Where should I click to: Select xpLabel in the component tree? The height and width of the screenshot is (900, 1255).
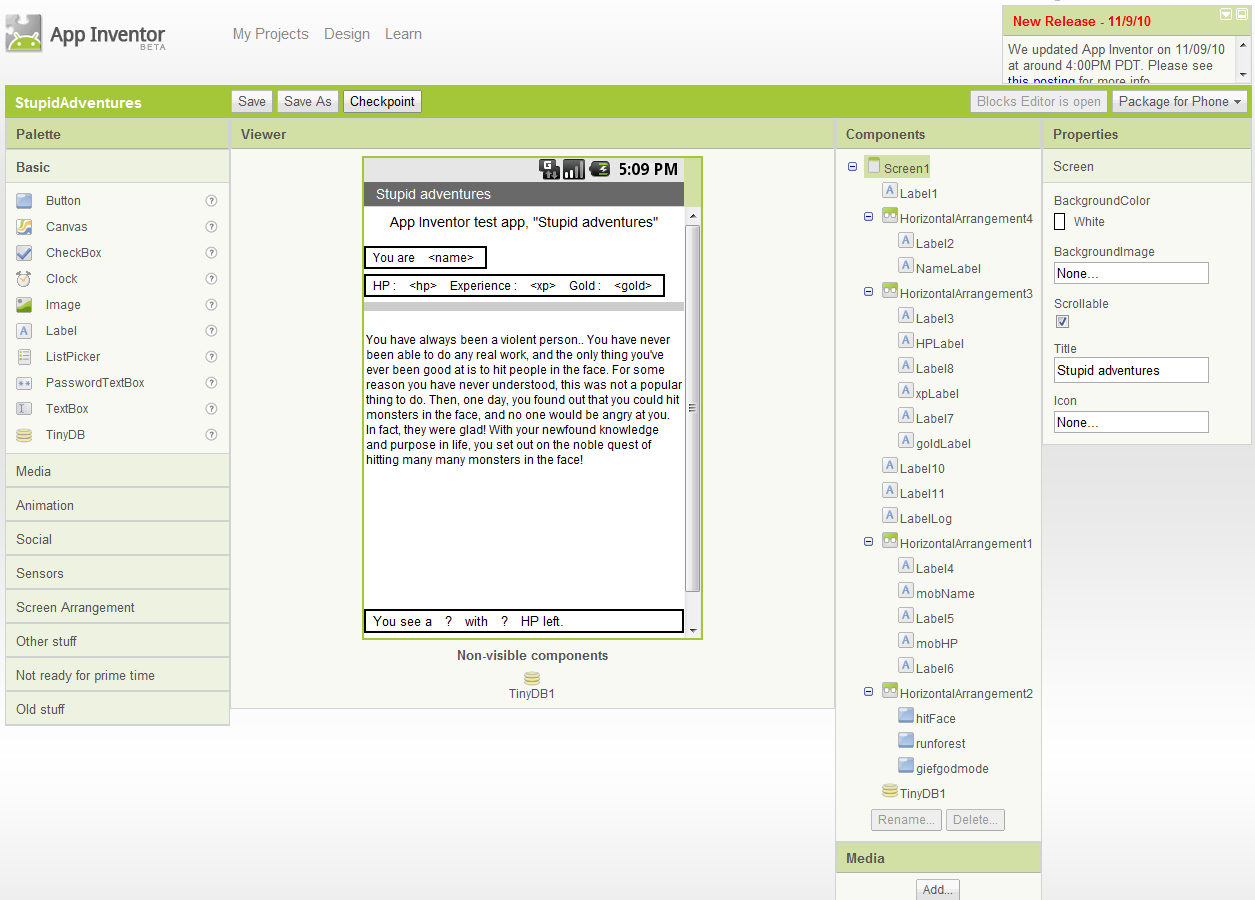(937, 393)
